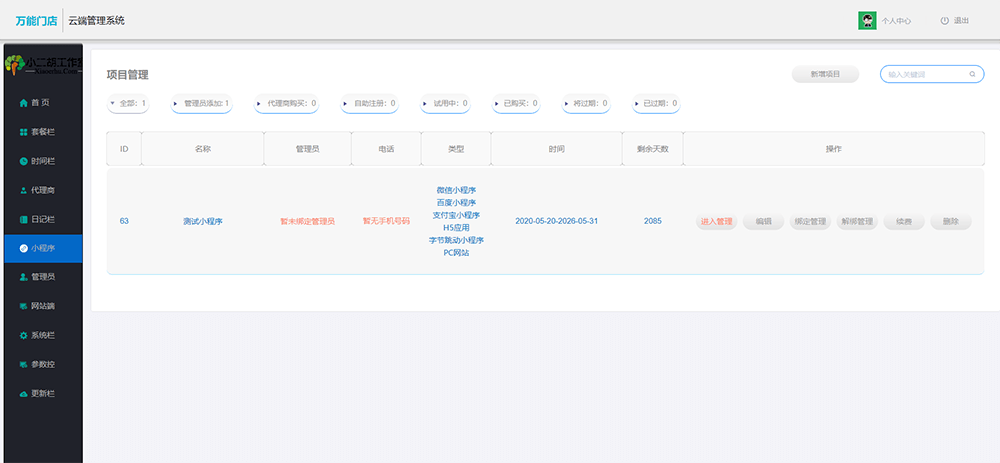Click the 解绑管理 button
Screen dimensions: 1000x463
tap(857, 221)
